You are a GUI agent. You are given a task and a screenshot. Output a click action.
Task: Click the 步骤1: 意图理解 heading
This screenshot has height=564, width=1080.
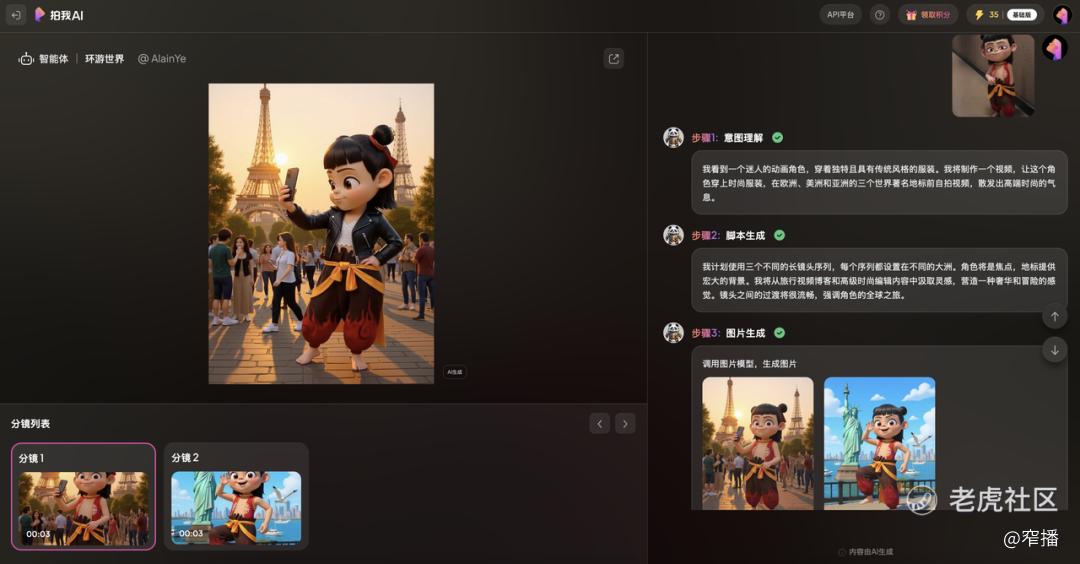tap(727, 138)
